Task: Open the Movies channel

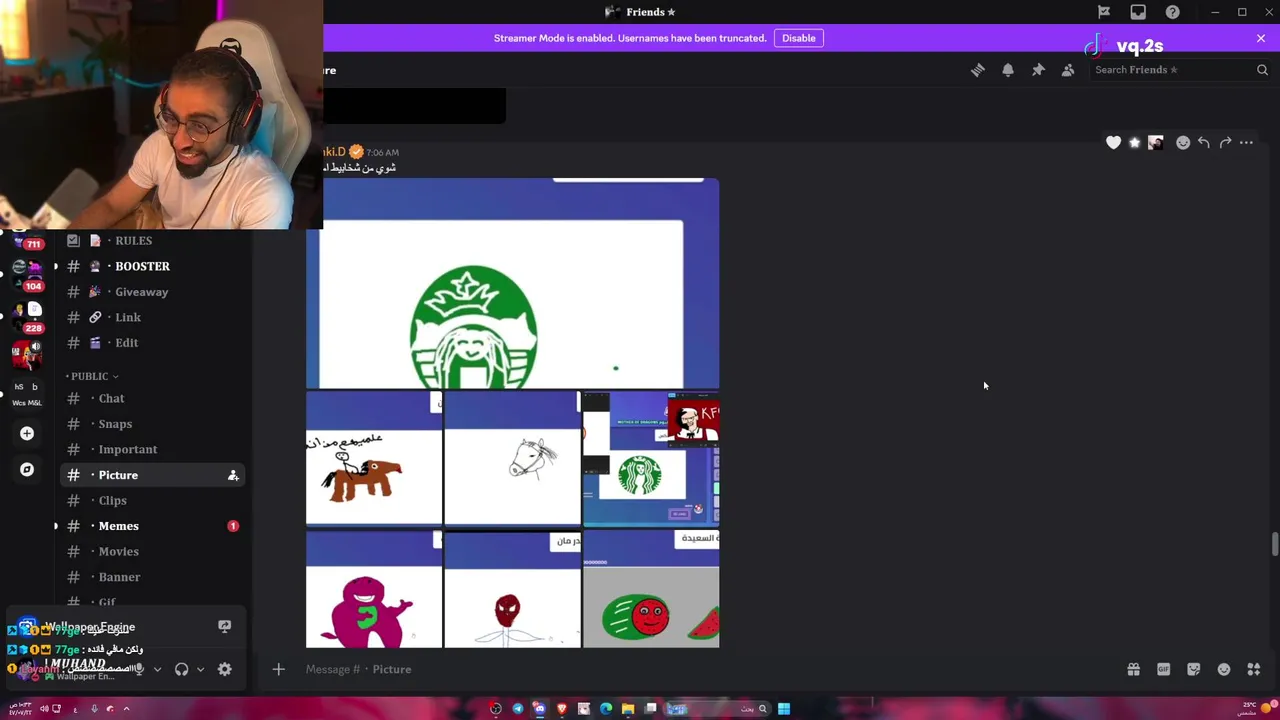Action: point(150,551)
